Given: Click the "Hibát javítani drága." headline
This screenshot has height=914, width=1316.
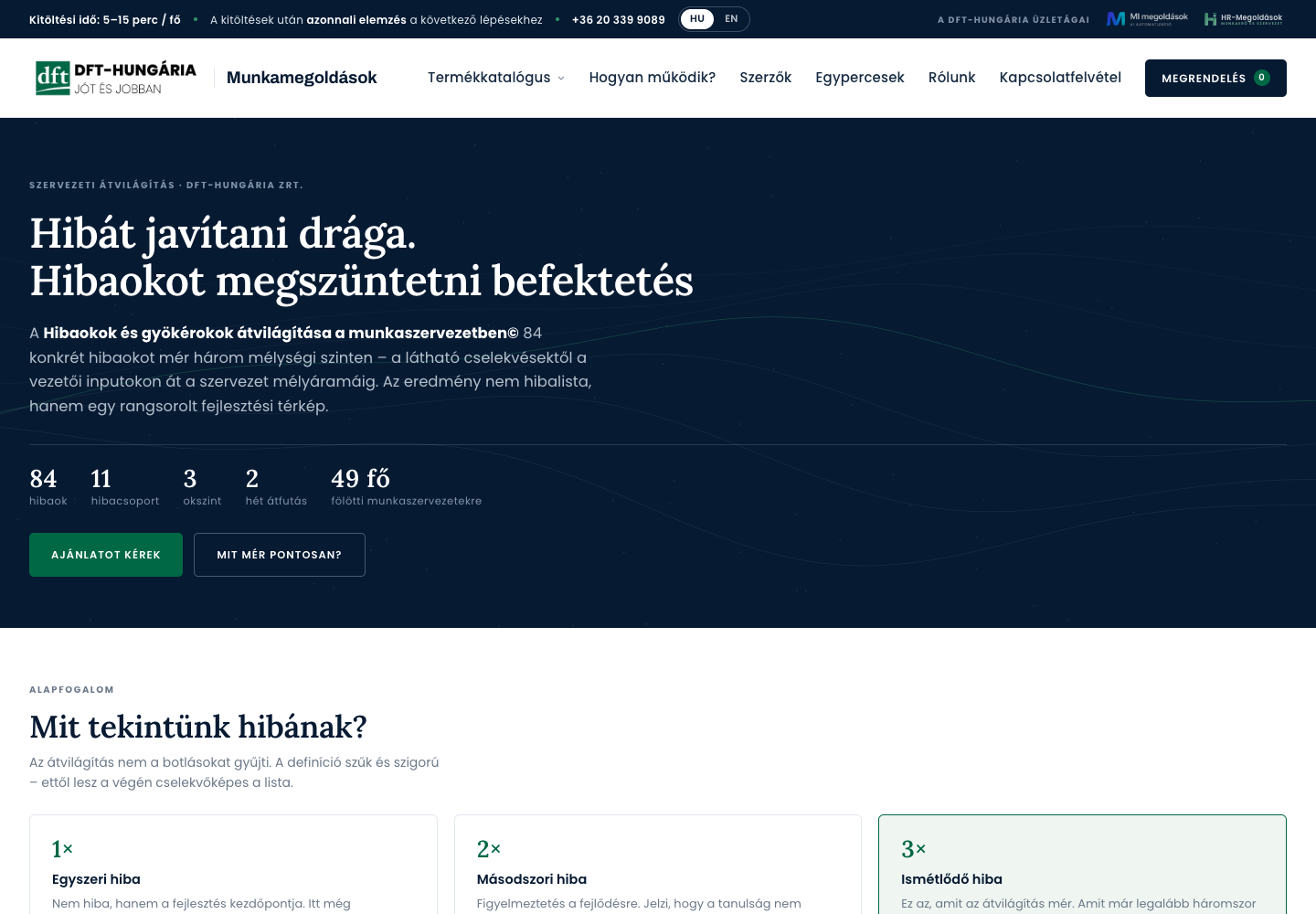Looking at the screenshot, I should click(x=223, y=233).
